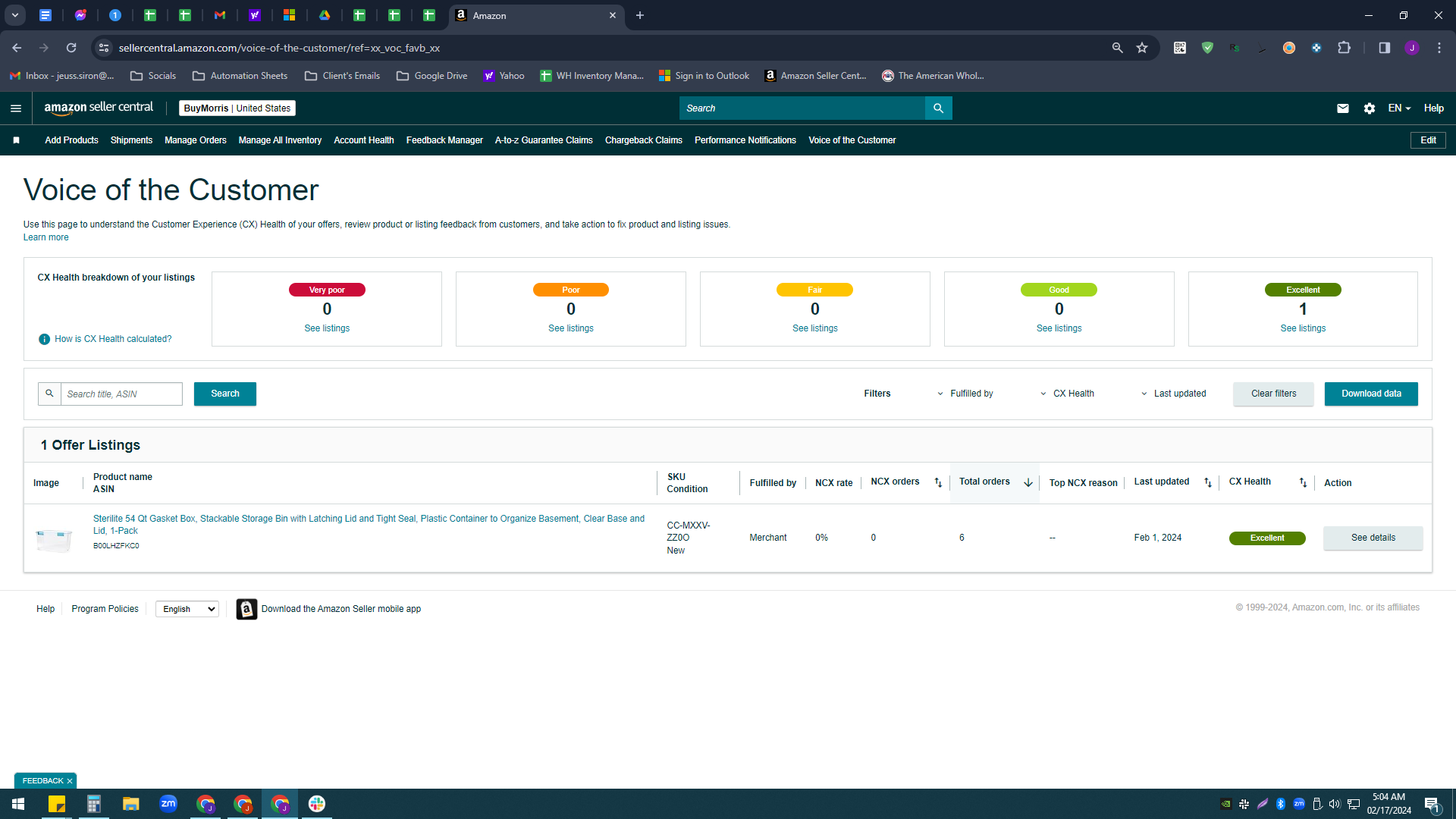
Task: Expand the Fulfilled by filter dropdown
Action: 965,394
